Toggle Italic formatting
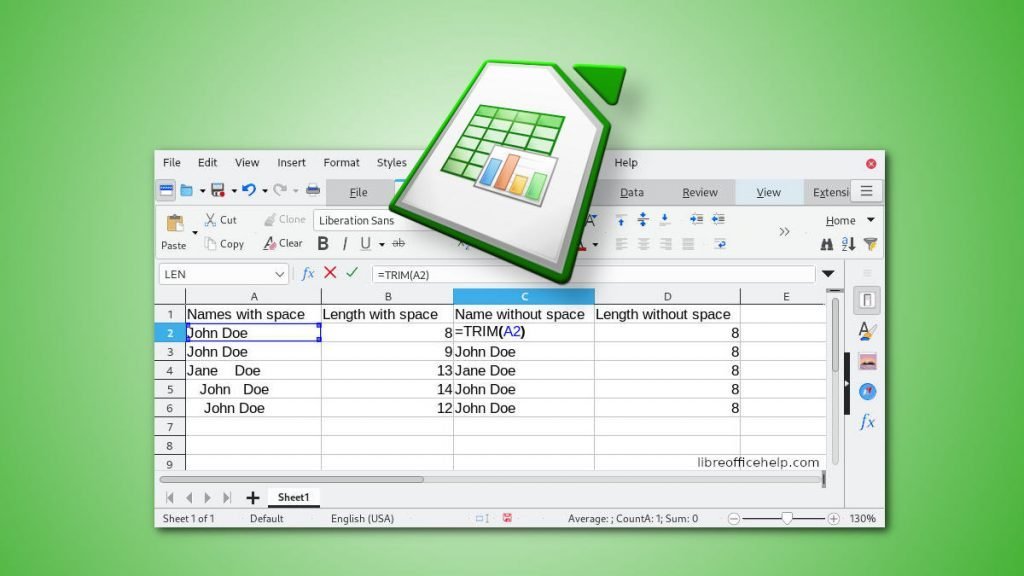 click(x=345, y=244)
